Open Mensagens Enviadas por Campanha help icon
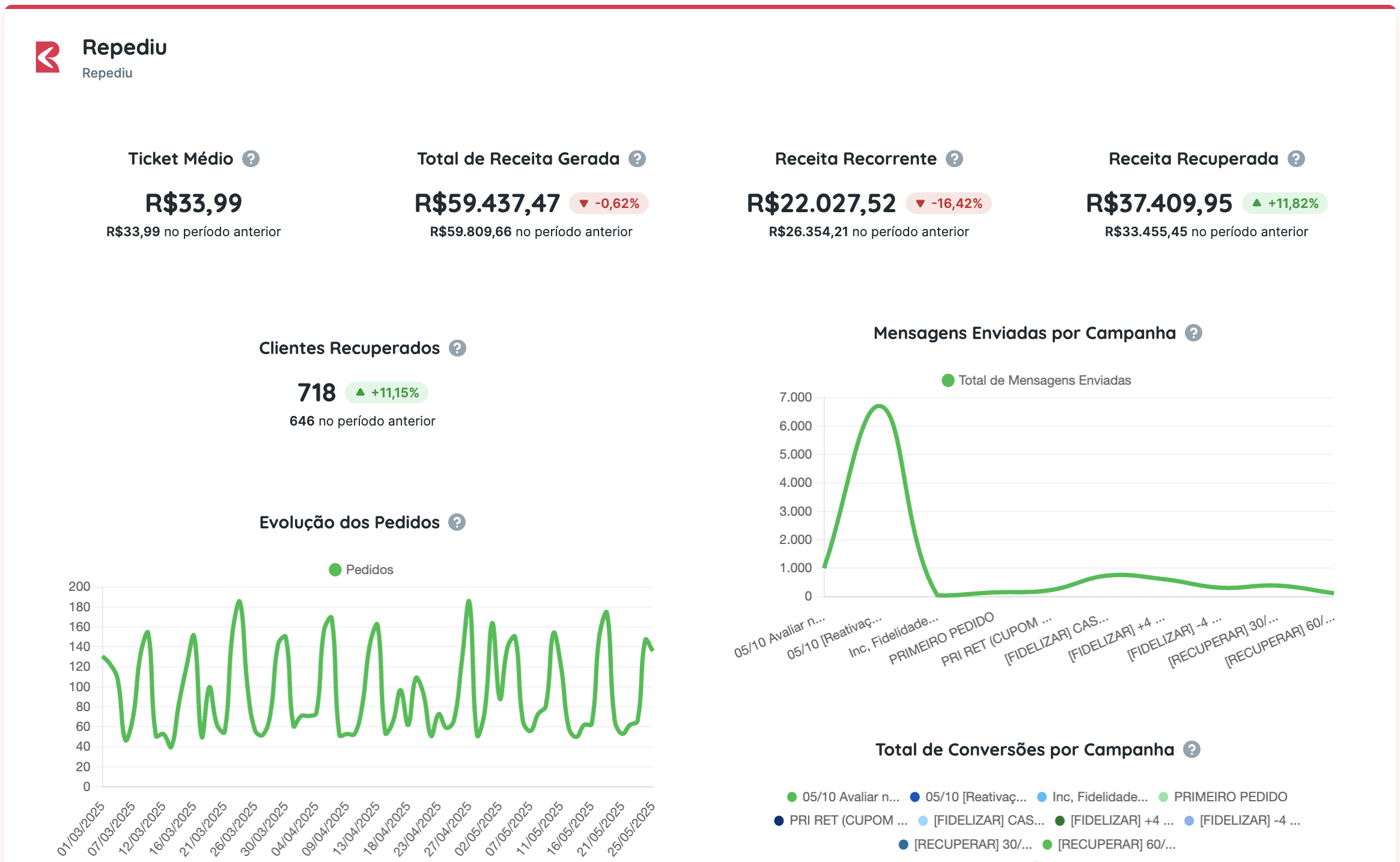The height and width of the screenshot is (862, 1400). pos(1193,333)
